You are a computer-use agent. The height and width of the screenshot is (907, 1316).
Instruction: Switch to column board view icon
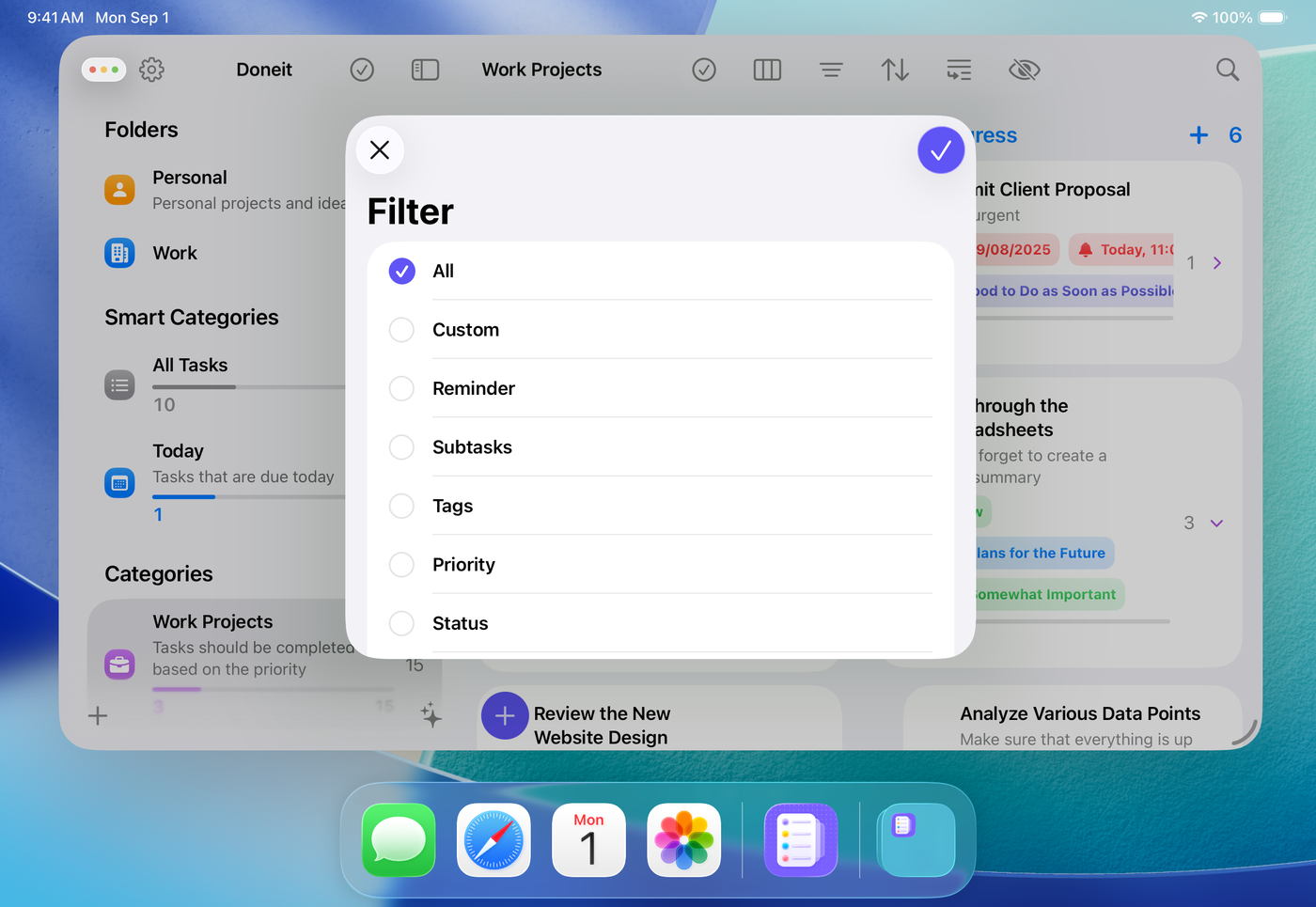(767, 70)
